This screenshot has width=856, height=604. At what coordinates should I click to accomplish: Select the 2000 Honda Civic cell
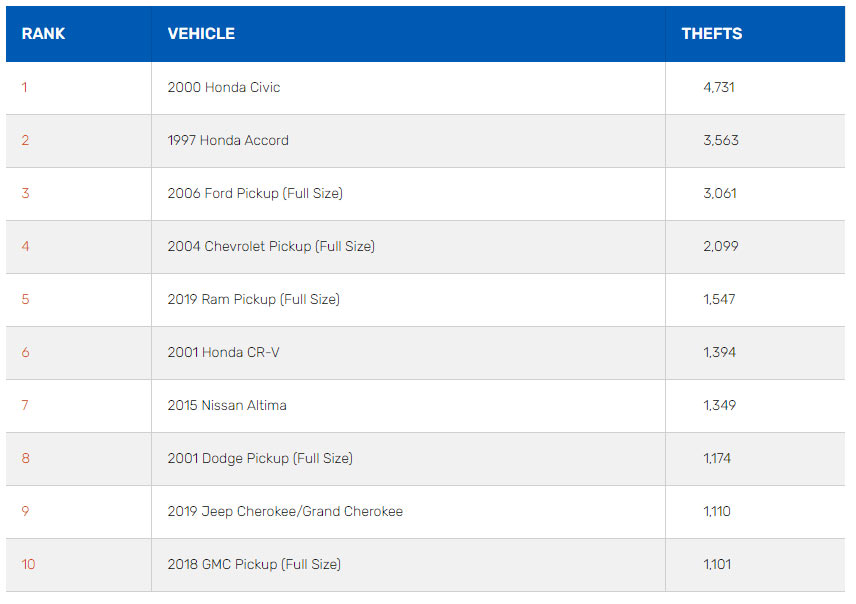(x=224, y=88)
